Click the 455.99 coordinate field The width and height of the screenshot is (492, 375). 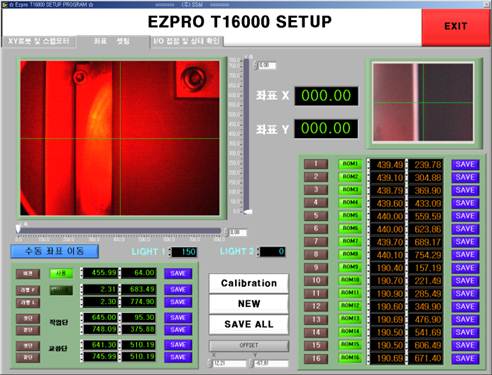point(100,273)
